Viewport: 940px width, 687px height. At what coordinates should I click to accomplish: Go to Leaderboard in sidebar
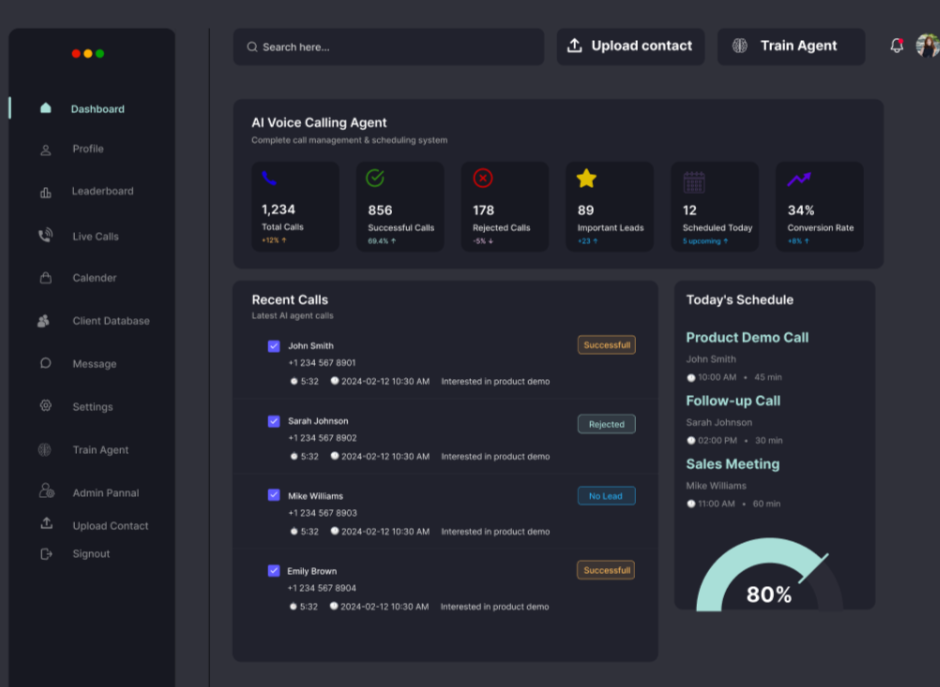[103, 191]
